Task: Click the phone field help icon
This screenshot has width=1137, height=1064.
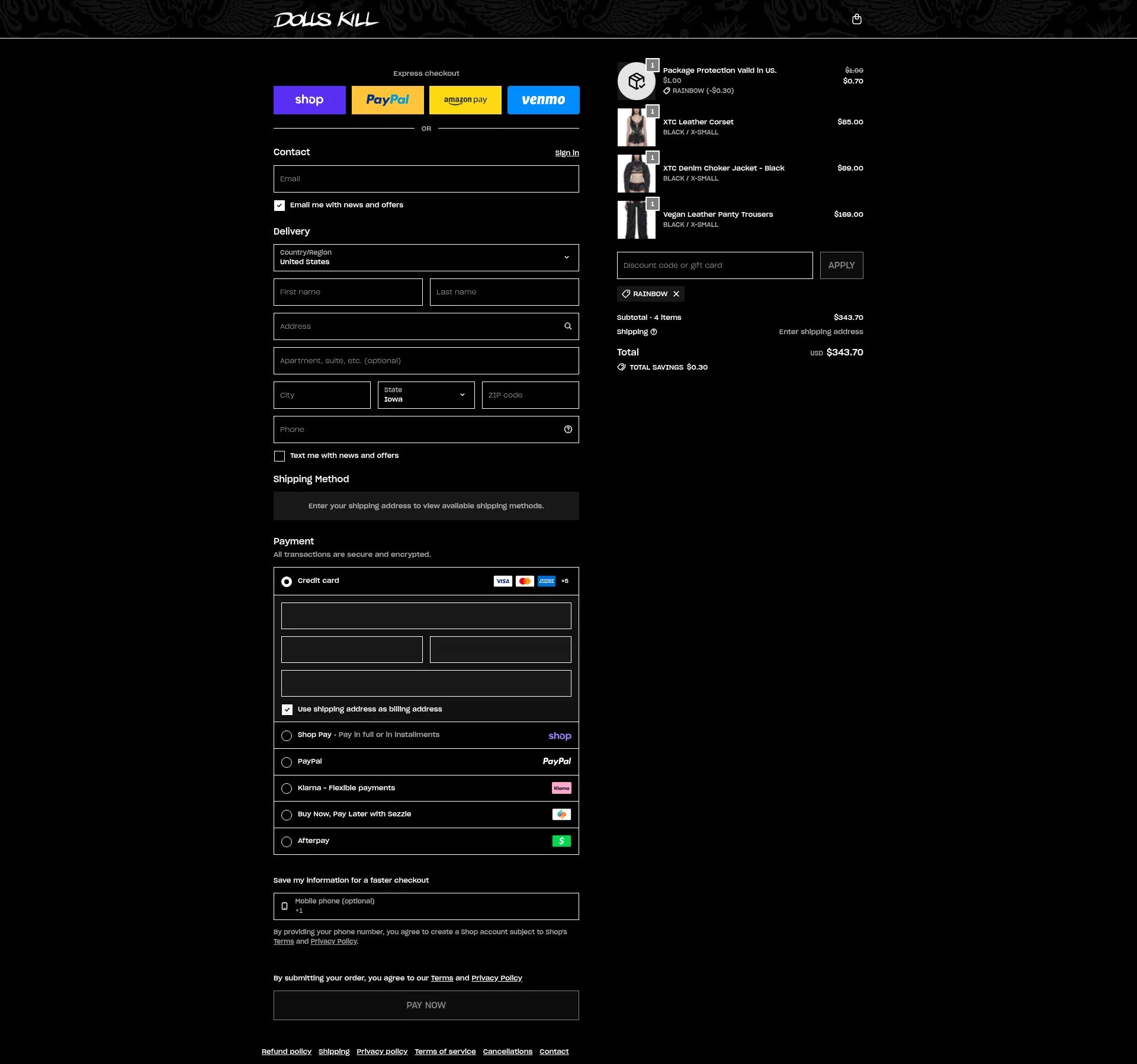Action: coord(568,430)
